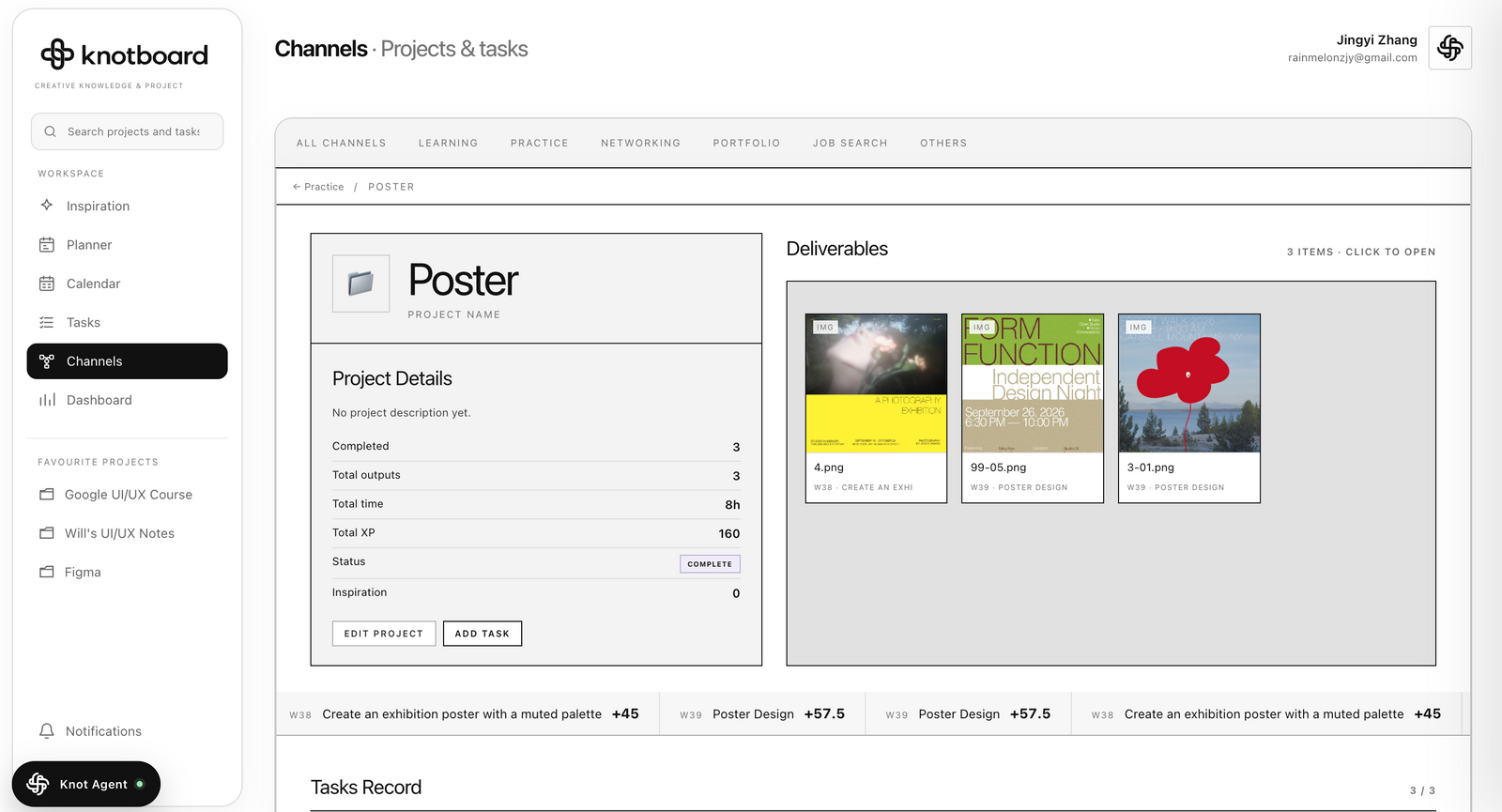Switch to the All Channels tab
The width and height of the screenshot is (1502, 812).
click(342, 143)
